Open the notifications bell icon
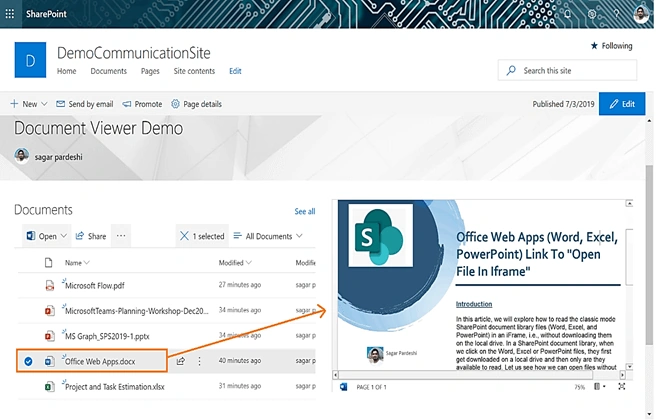Image resolution: width=656 pixels, height=420 pixels. point(567,14)
